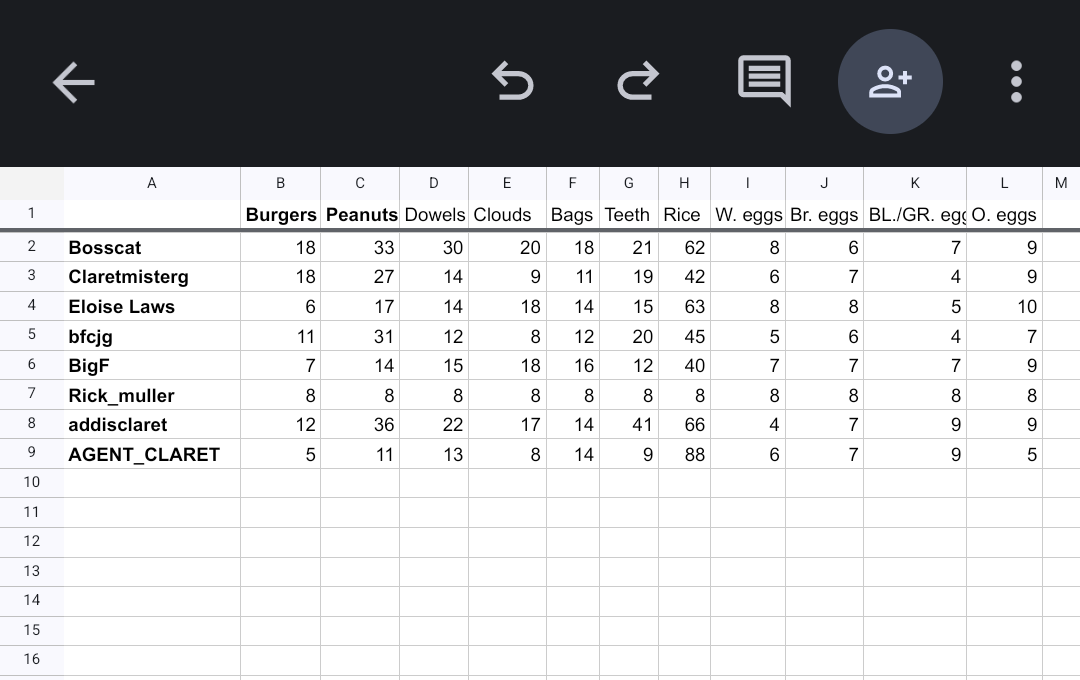Select the Rice value 88 cell
Image resolution: width=1080 pixels, height=680 pixels.
point(685,454)
